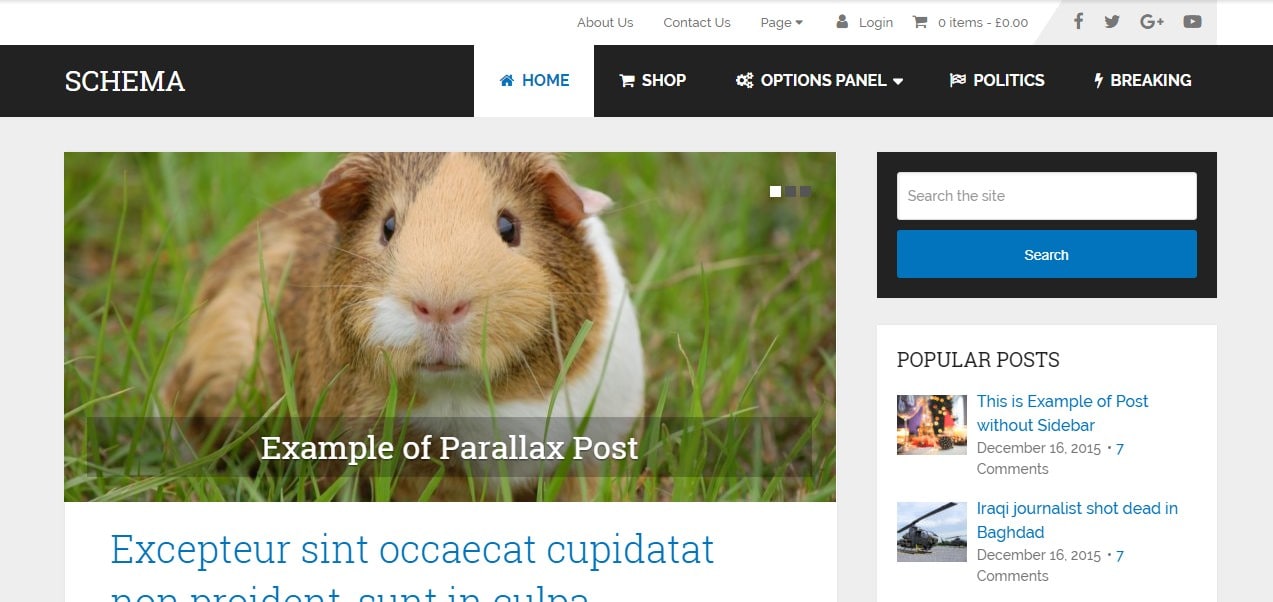Click the flag icon next to POLITICS
1273x602 pixels.
(957, 80)
